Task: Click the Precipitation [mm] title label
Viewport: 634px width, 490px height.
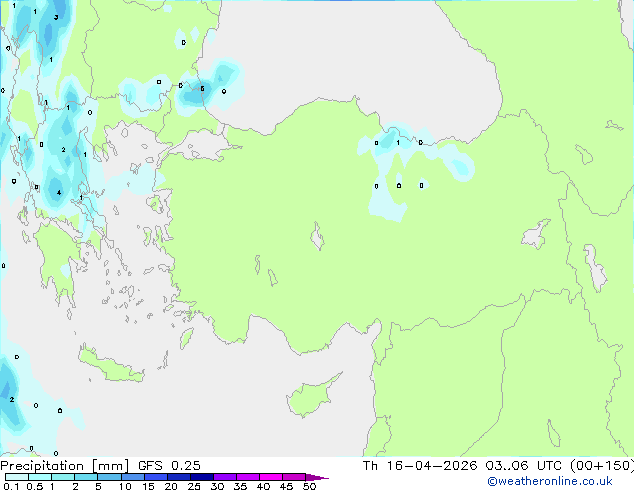Action: point(65,466)
